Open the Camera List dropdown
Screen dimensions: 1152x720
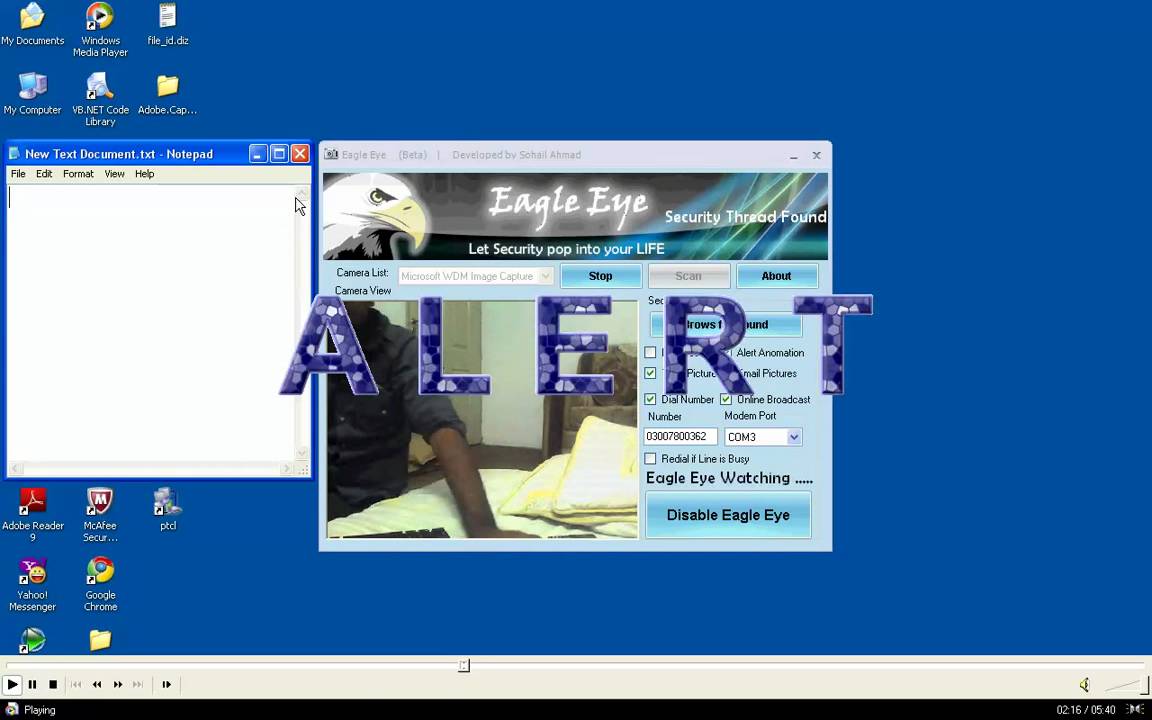pos(476,276)
